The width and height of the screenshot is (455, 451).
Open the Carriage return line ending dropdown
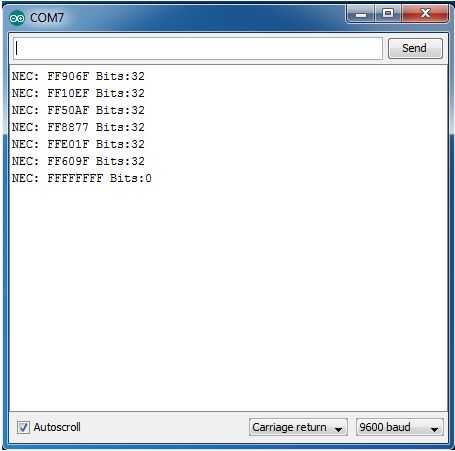[298, 427]
